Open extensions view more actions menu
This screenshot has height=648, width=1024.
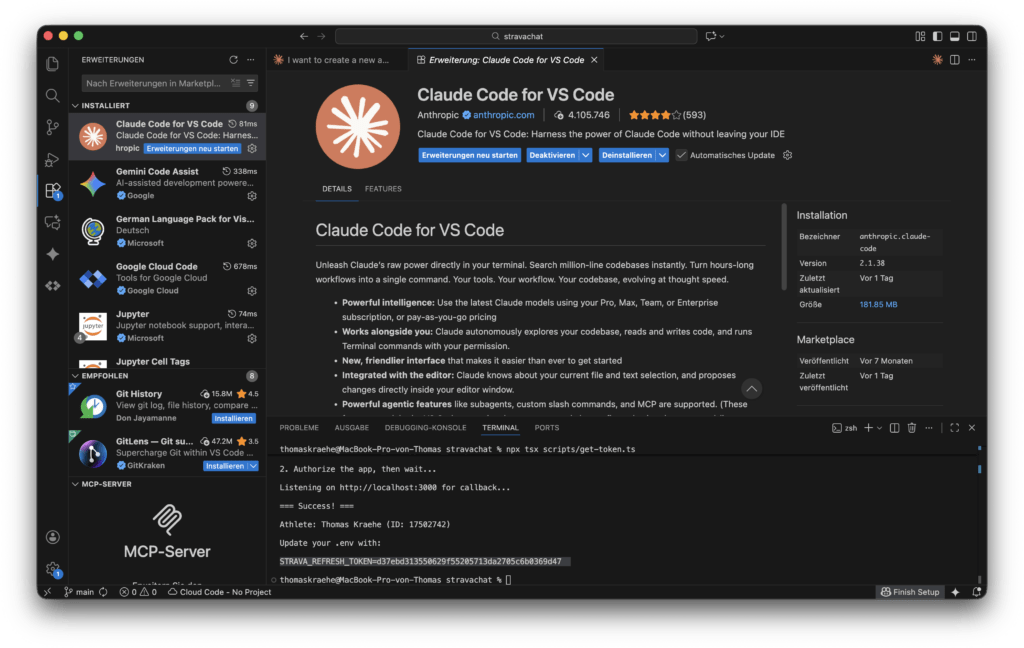point(251,59)
